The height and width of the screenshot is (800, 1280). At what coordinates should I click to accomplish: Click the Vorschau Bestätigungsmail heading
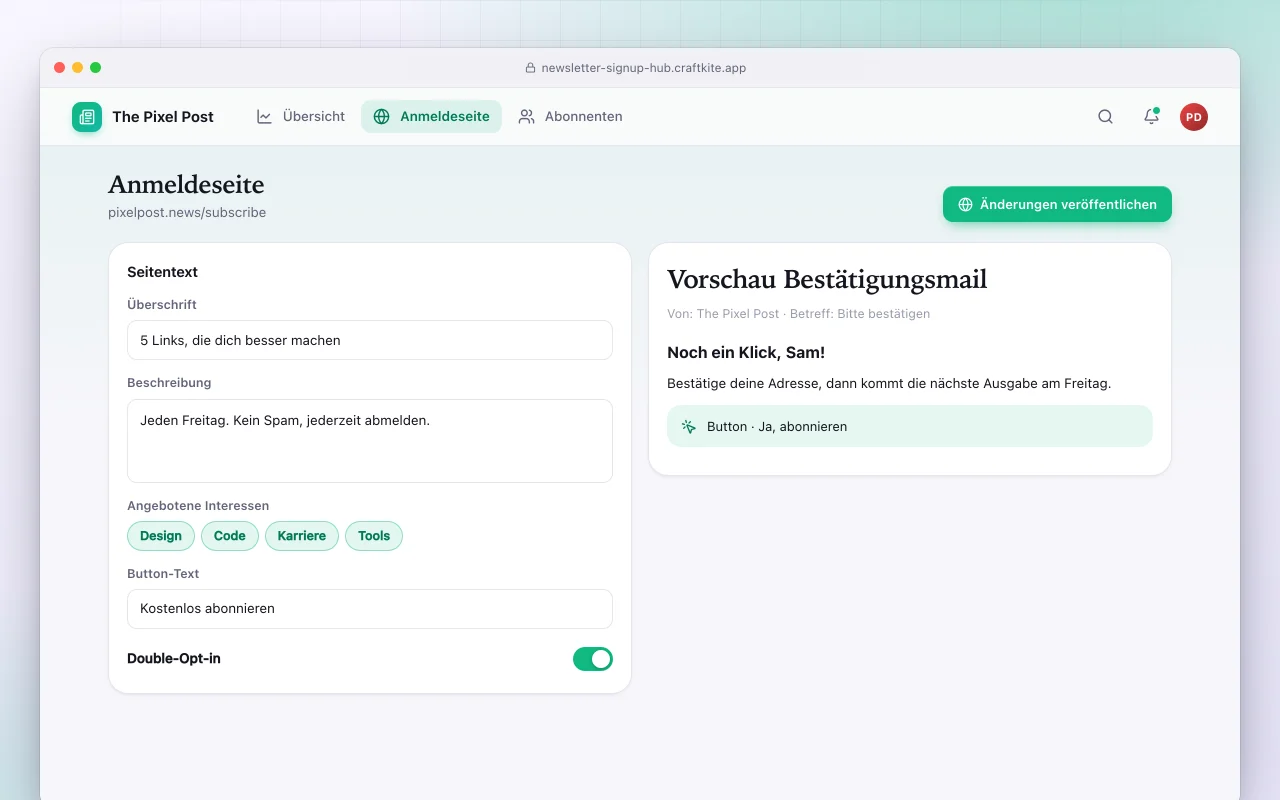pyautogui.click(x=827, y=280)
